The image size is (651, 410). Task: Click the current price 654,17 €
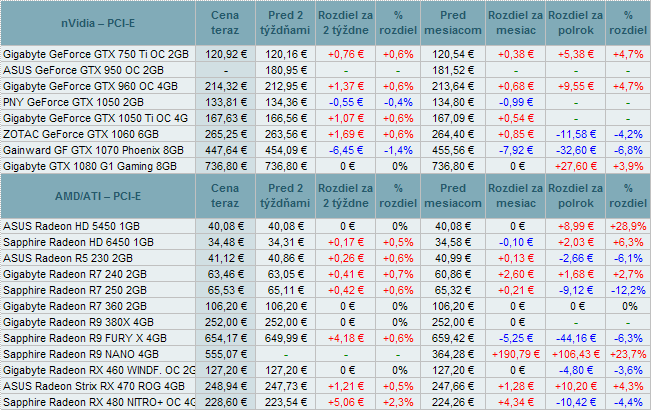click(x=225, y=338)
